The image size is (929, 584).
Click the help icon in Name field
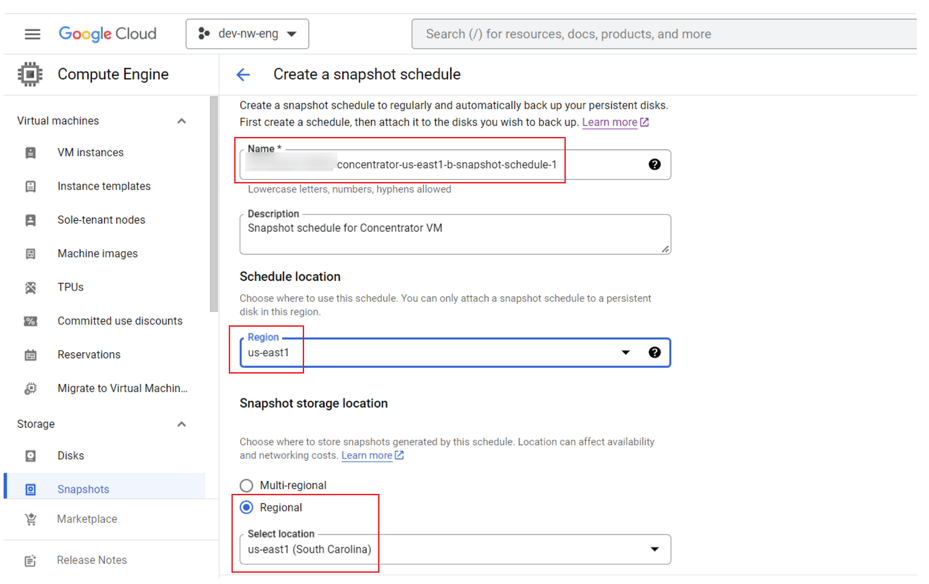coord(654,165)
